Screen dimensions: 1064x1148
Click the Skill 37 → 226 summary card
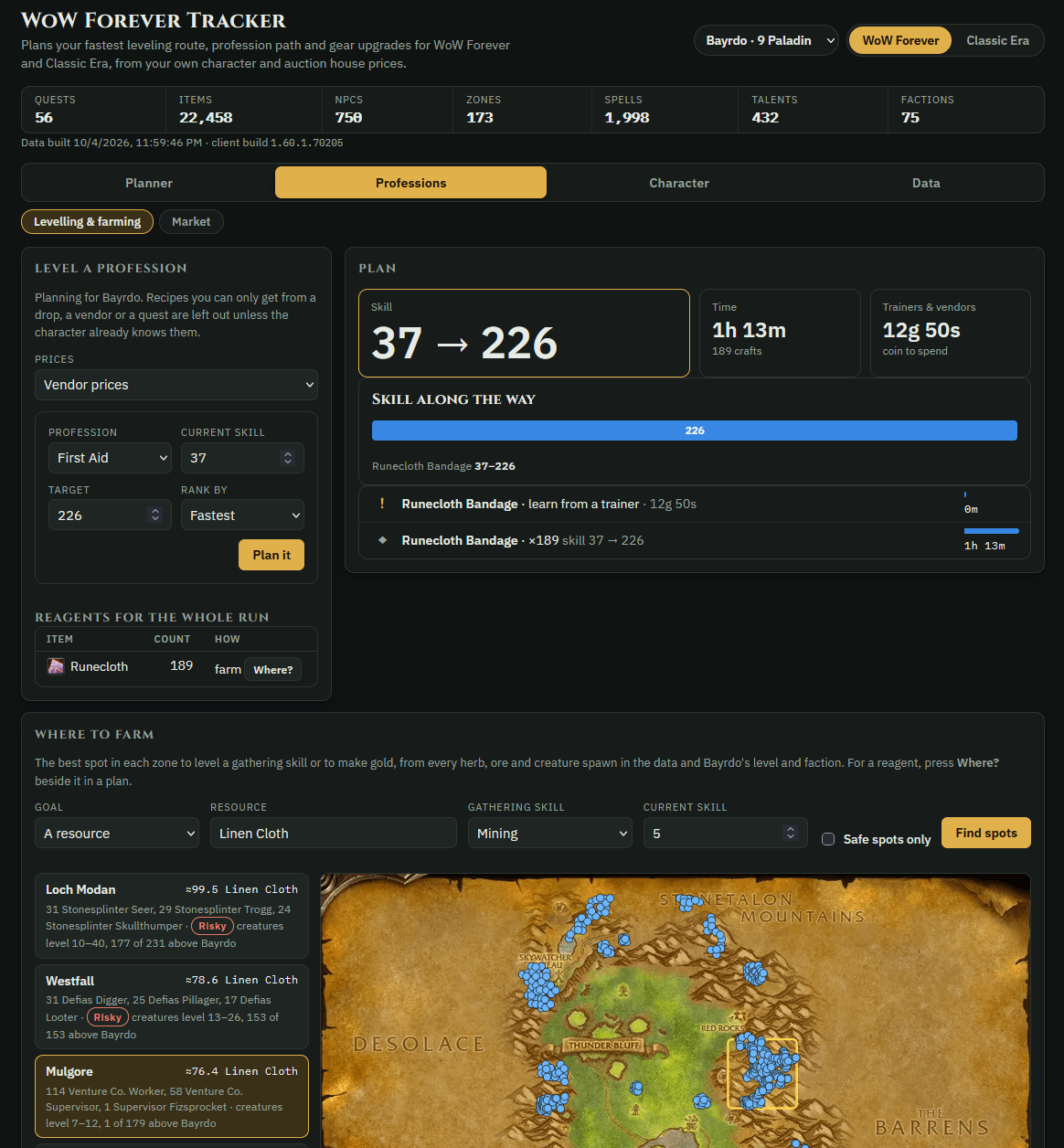(524, 333)
